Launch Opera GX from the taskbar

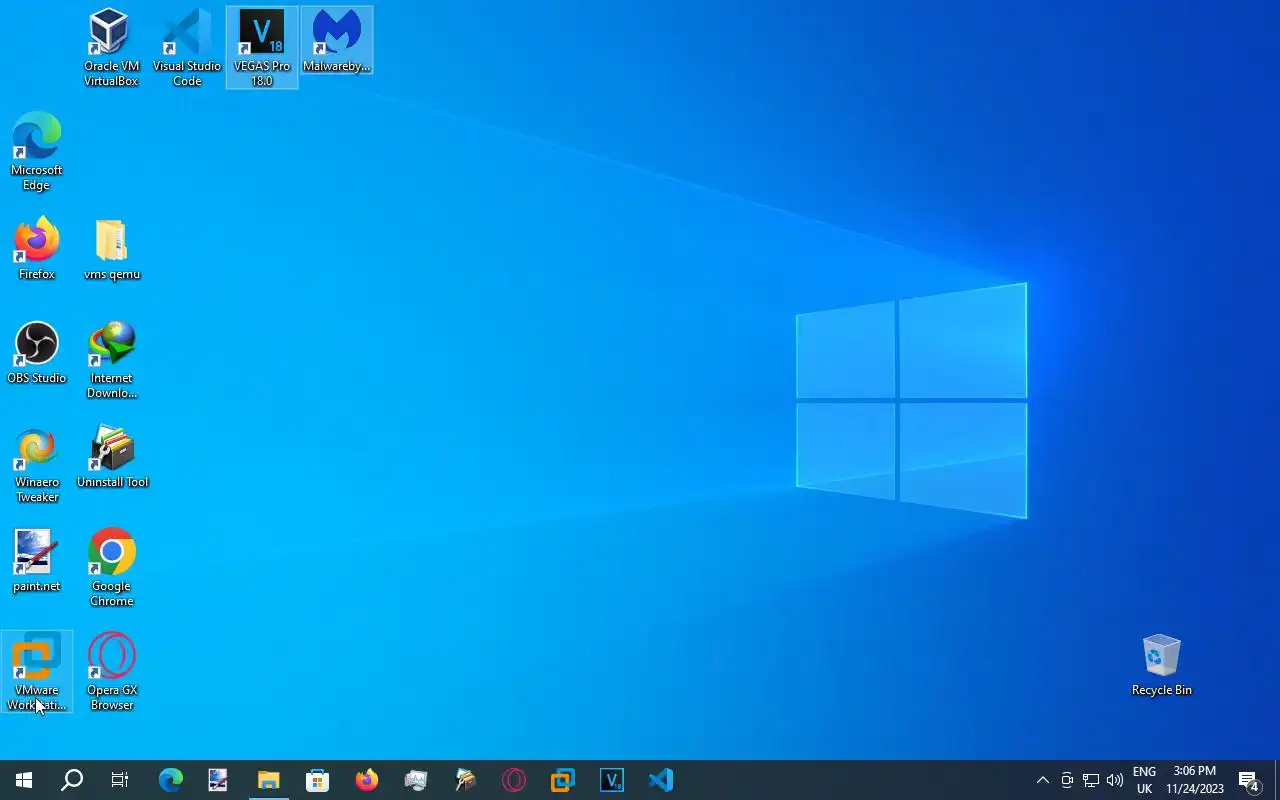[514, 780]
